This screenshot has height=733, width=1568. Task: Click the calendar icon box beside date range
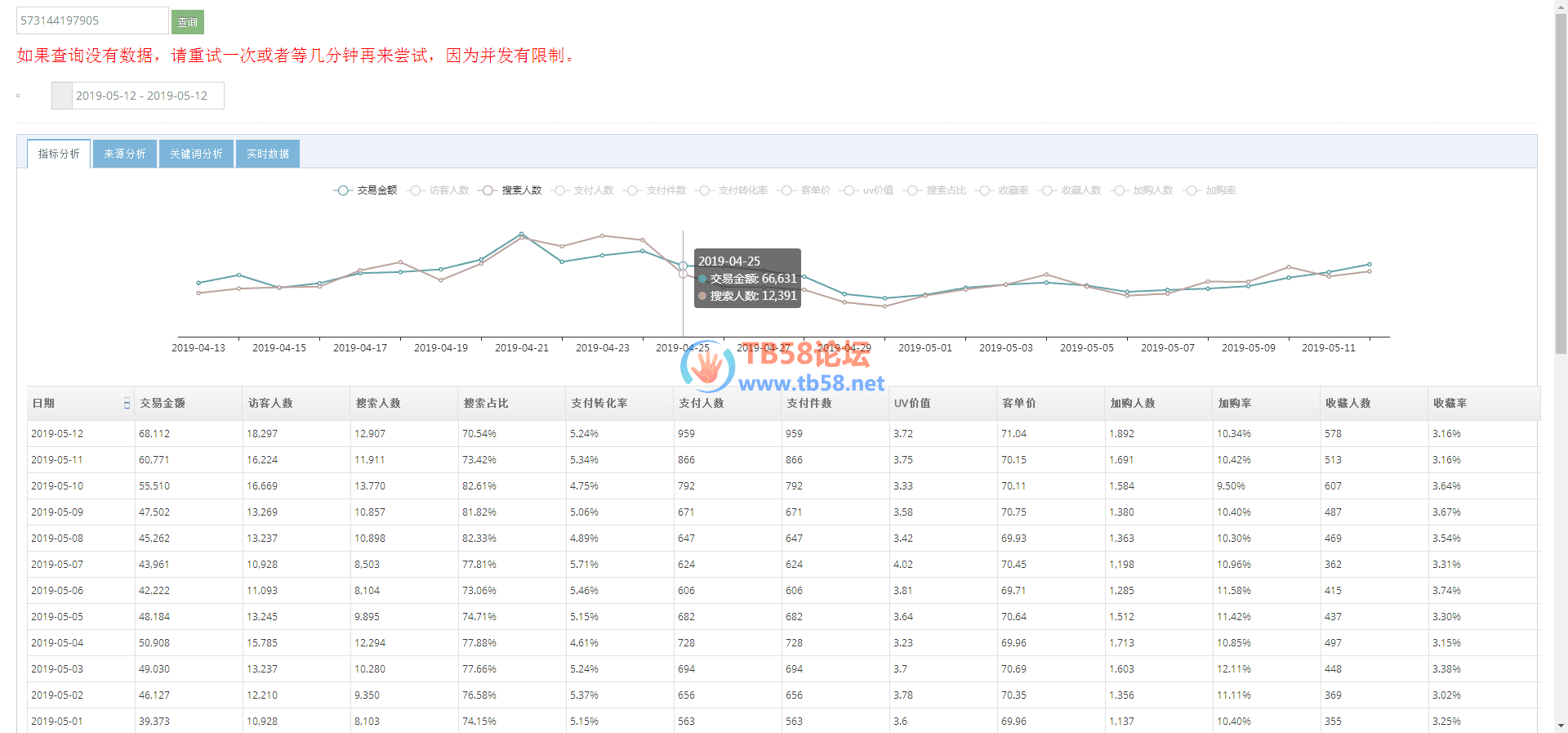click(x=62, y=96)
